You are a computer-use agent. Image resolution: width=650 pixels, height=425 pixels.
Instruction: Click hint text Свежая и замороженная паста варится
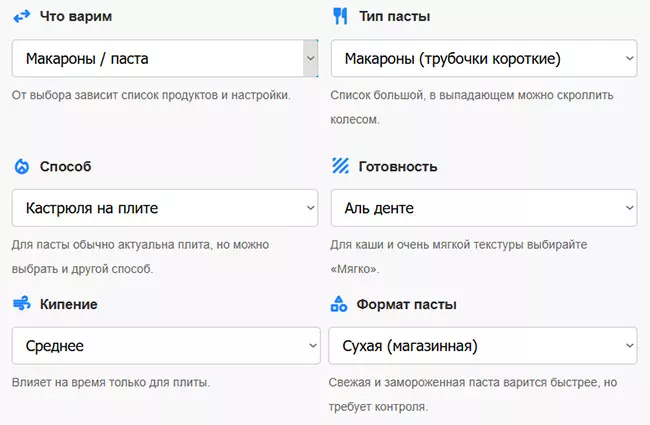click(x=473, y=394)
